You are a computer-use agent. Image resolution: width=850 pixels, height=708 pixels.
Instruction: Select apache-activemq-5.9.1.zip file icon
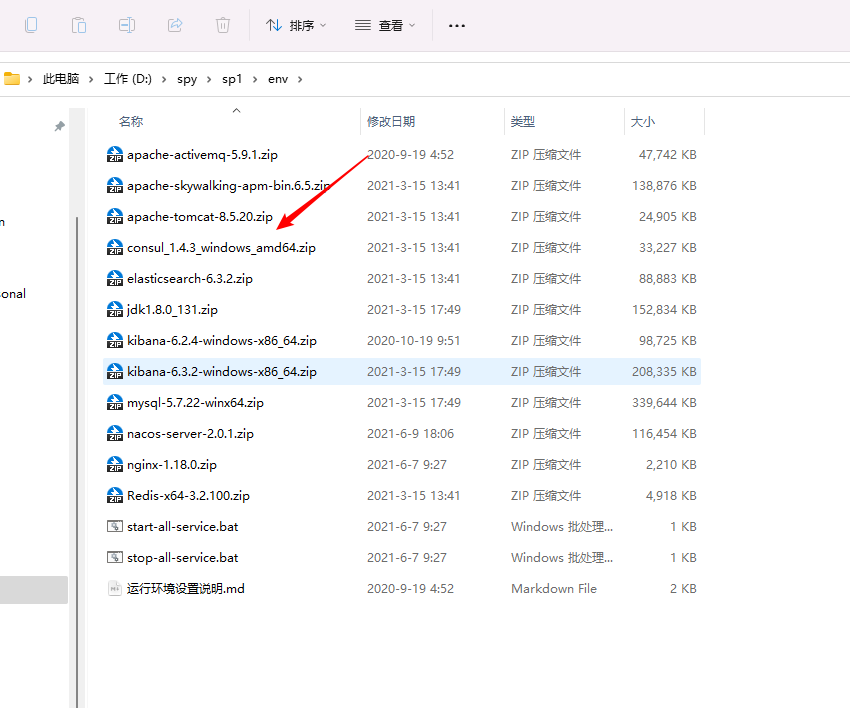pos(115,155)
